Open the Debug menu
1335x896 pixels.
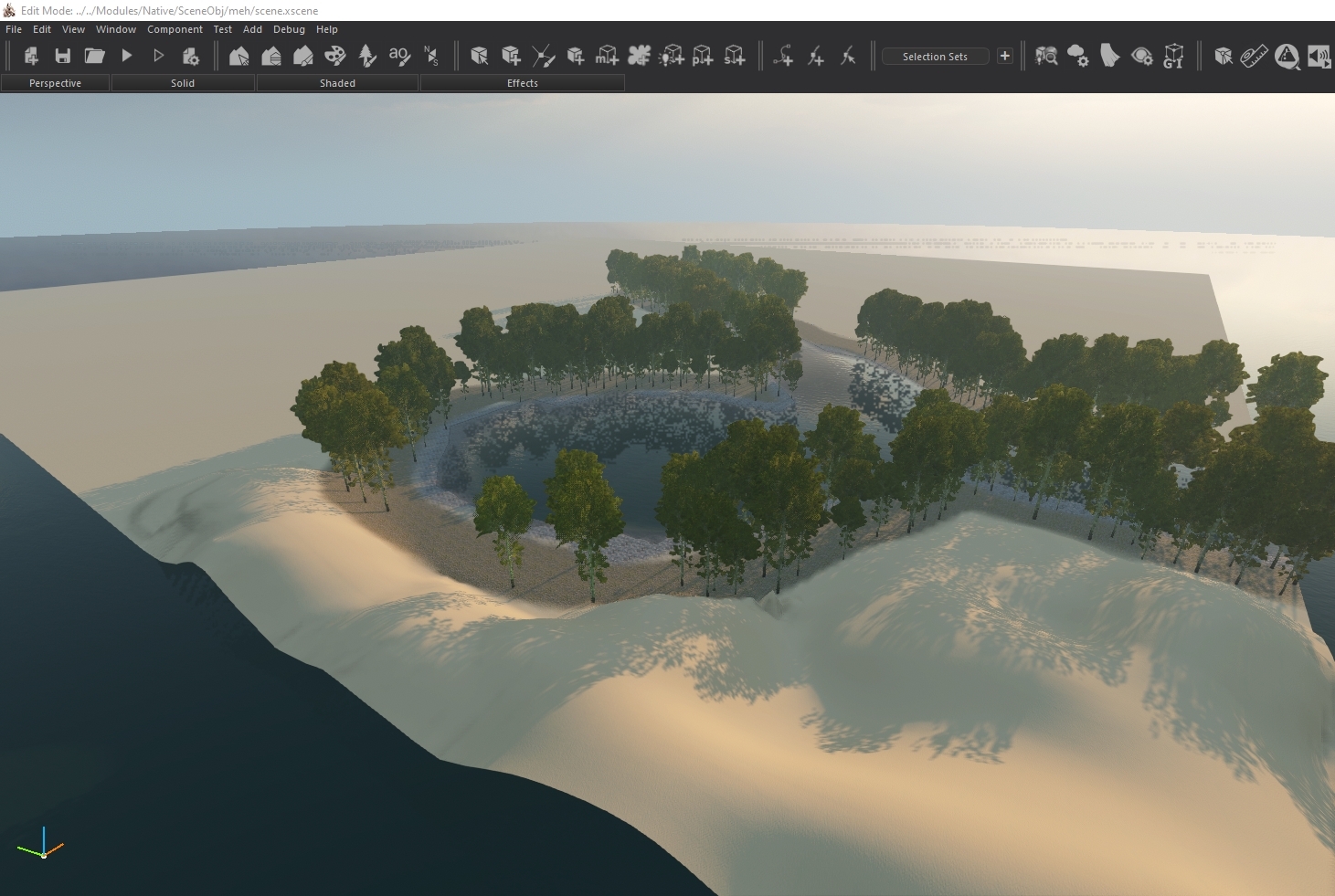pyautogui.click(x=289, y=29)
